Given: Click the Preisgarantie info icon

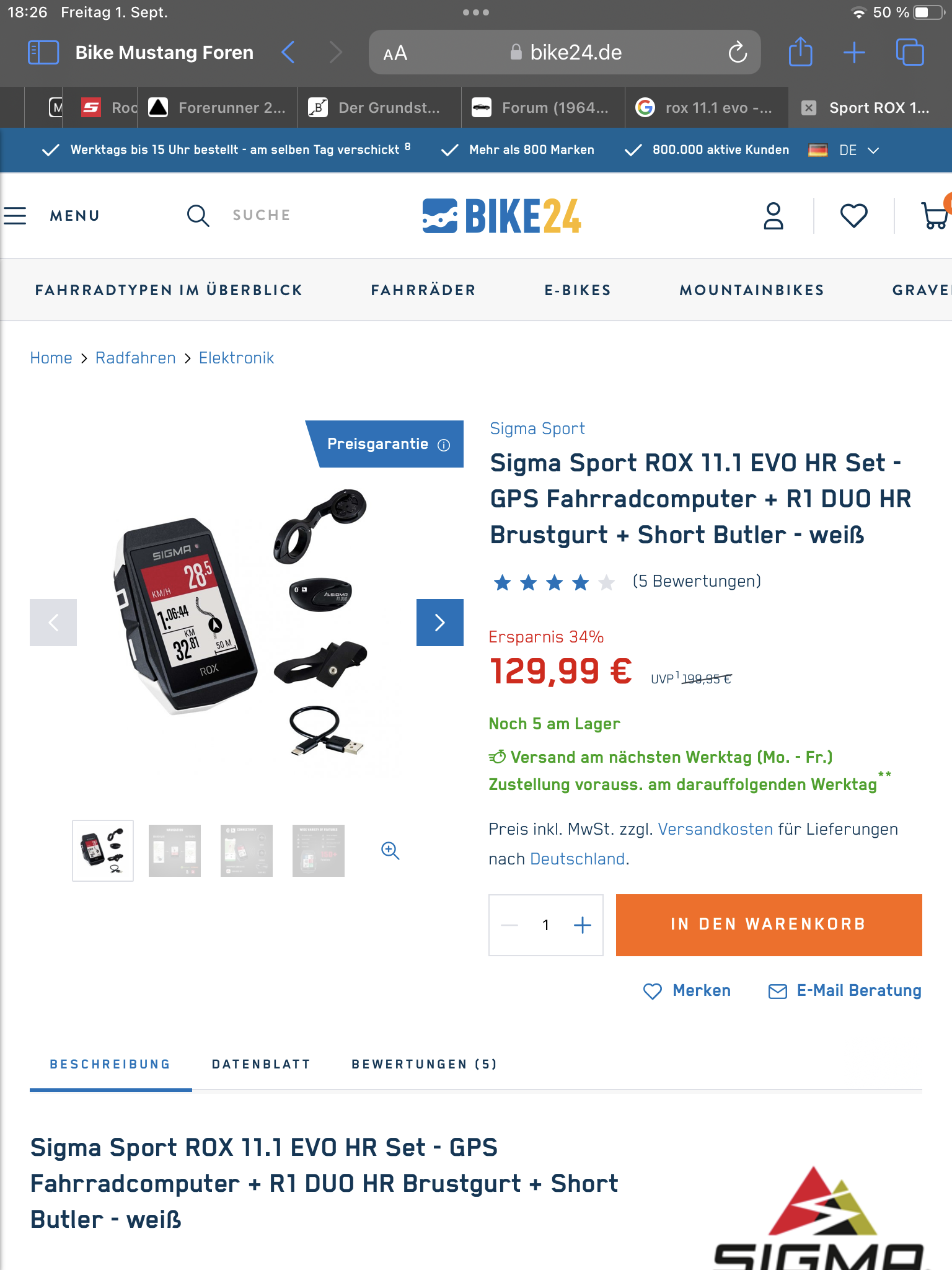Looking at the screenshot, I should click(x=444, y=445).
